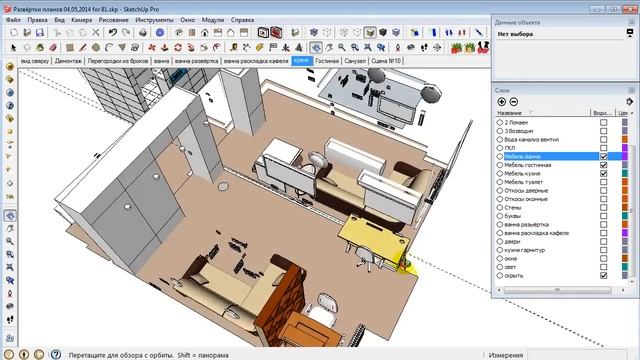This screenshot has width=640, height=360.
Task: Select the Push/Pull tool
Action: 165,48
